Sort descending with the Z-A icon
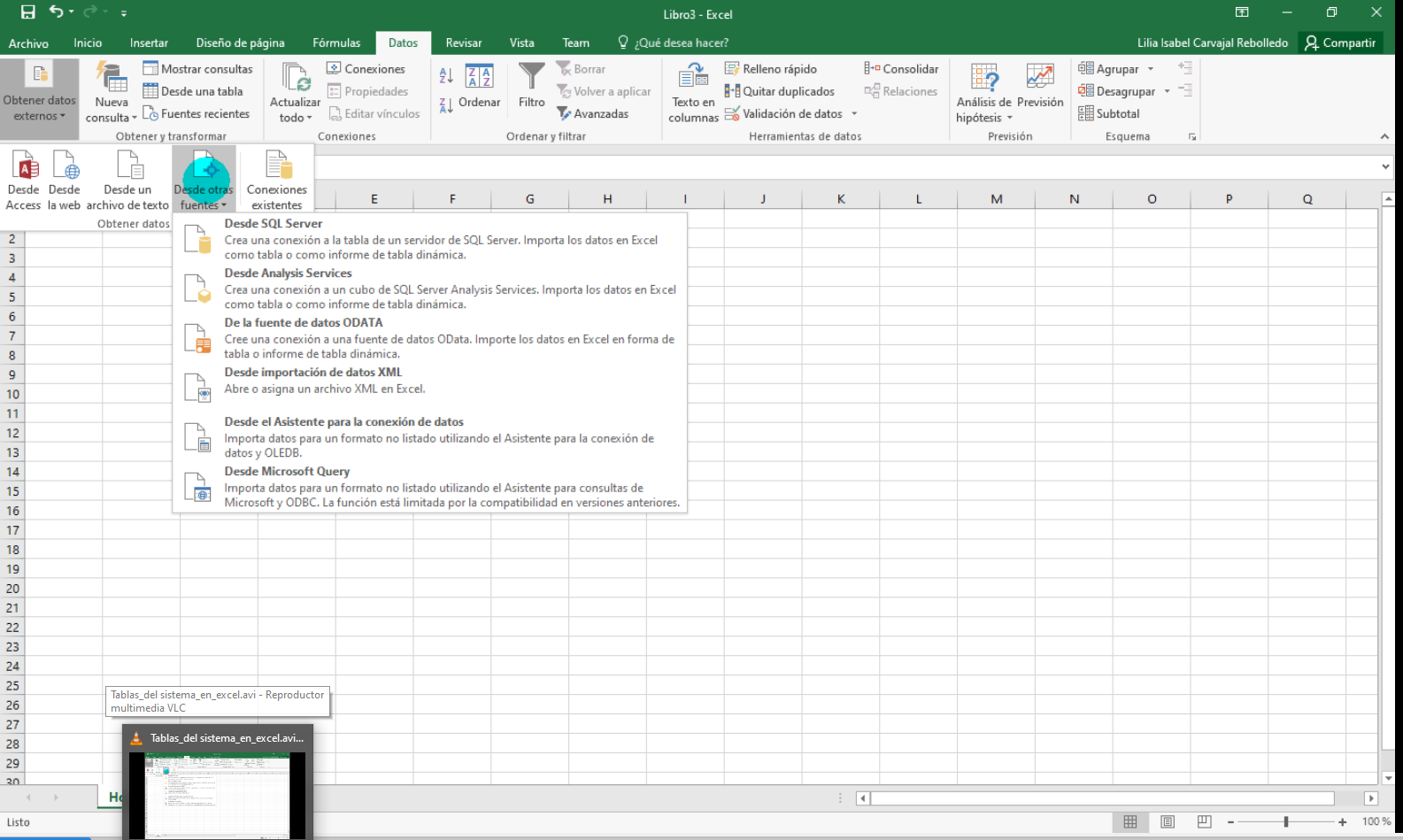This screenshot has height=840, width=1403. pyautogui.click(x=447, y=105)
